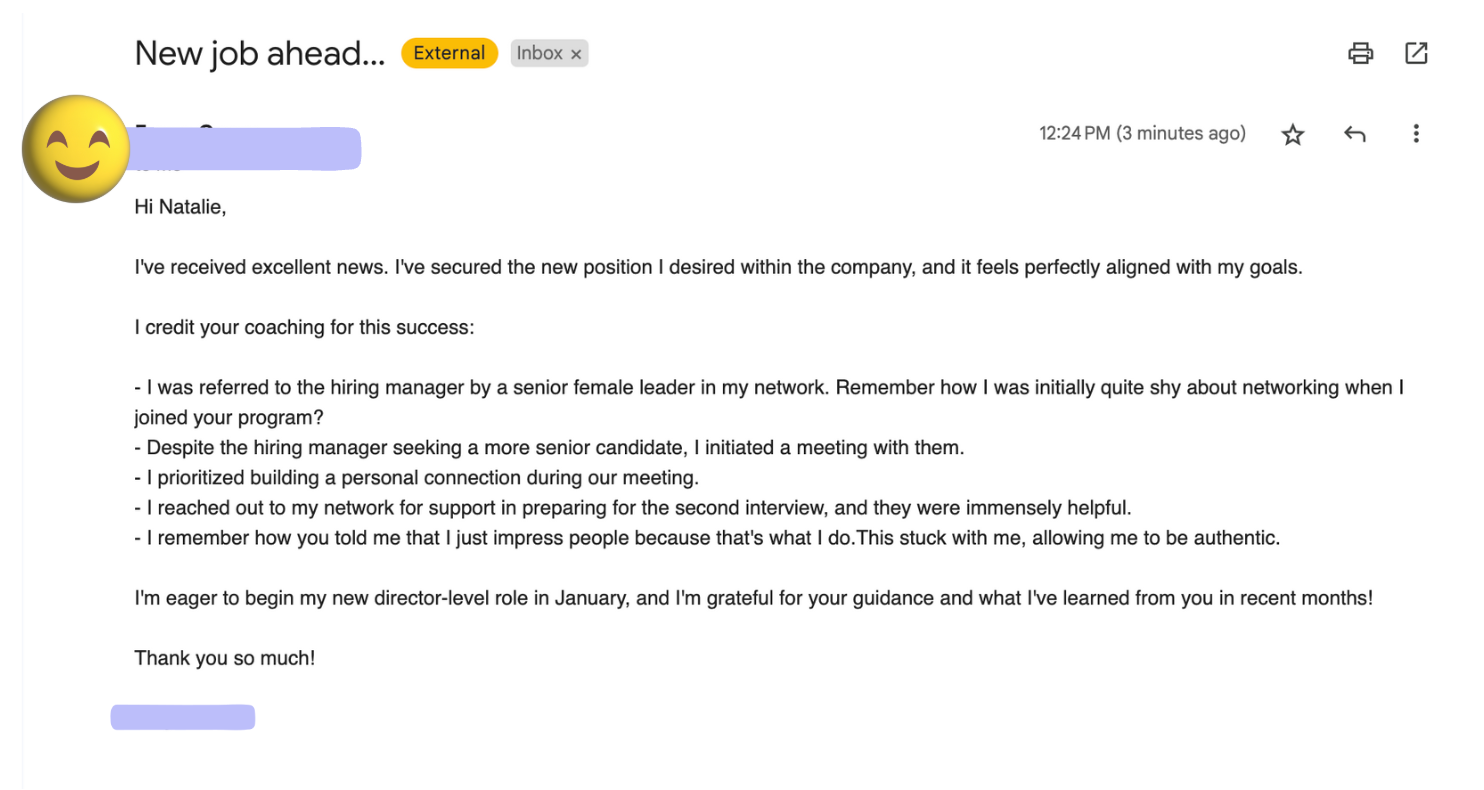The image size is (1484, 790).
Task: Click the 12:24 PM timestamp
Action: pos(1142,134)
